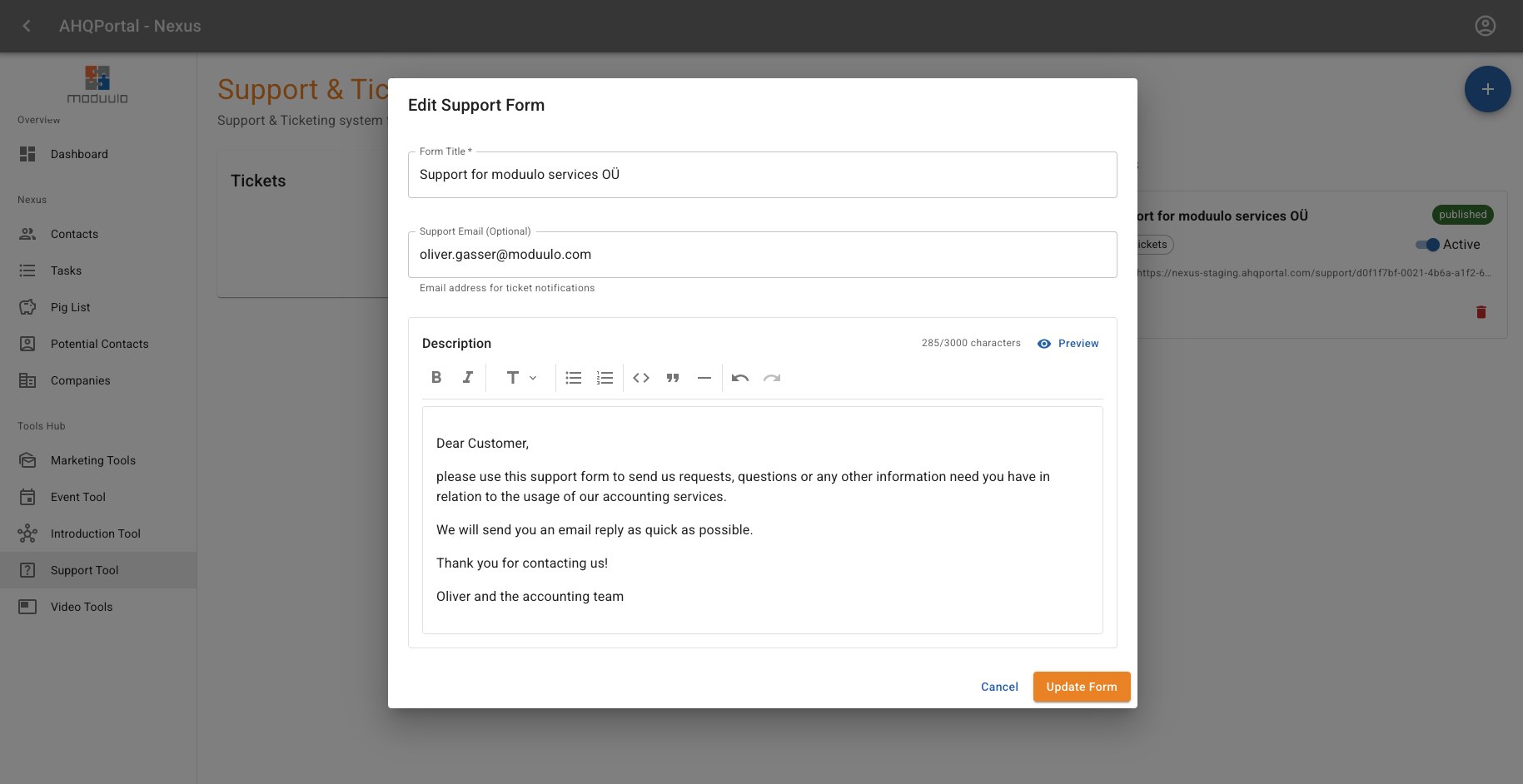Screen dimensions: 1523x784
Task: Open the text style dropdown
Action: pos(520,377)
